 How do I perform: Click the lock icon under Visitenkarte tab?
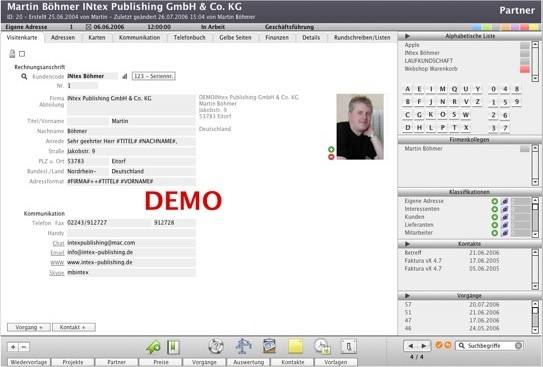click(12, 54)
